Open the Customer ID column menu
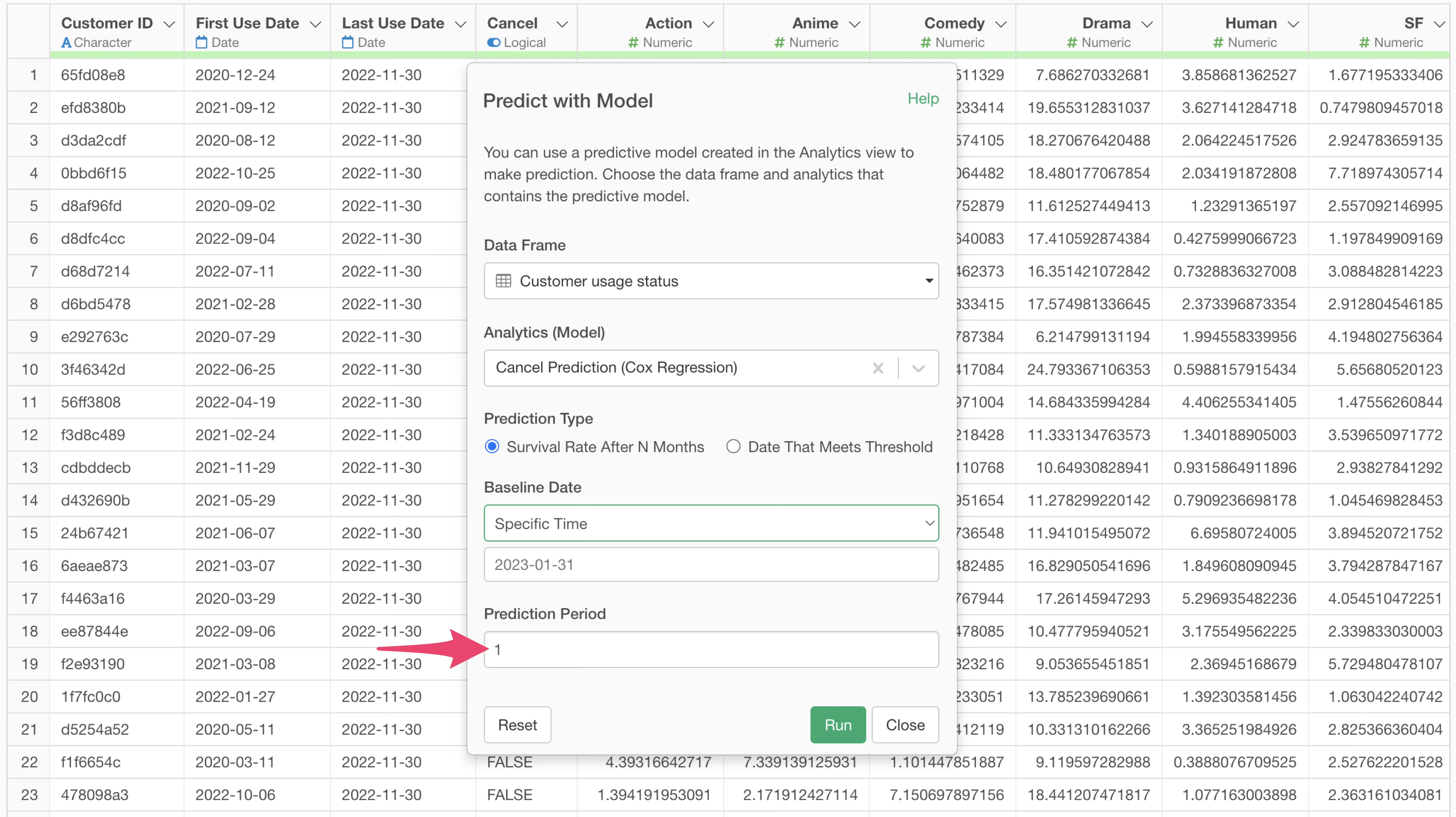Screen dimensions: 1456x817 [169, 24]
